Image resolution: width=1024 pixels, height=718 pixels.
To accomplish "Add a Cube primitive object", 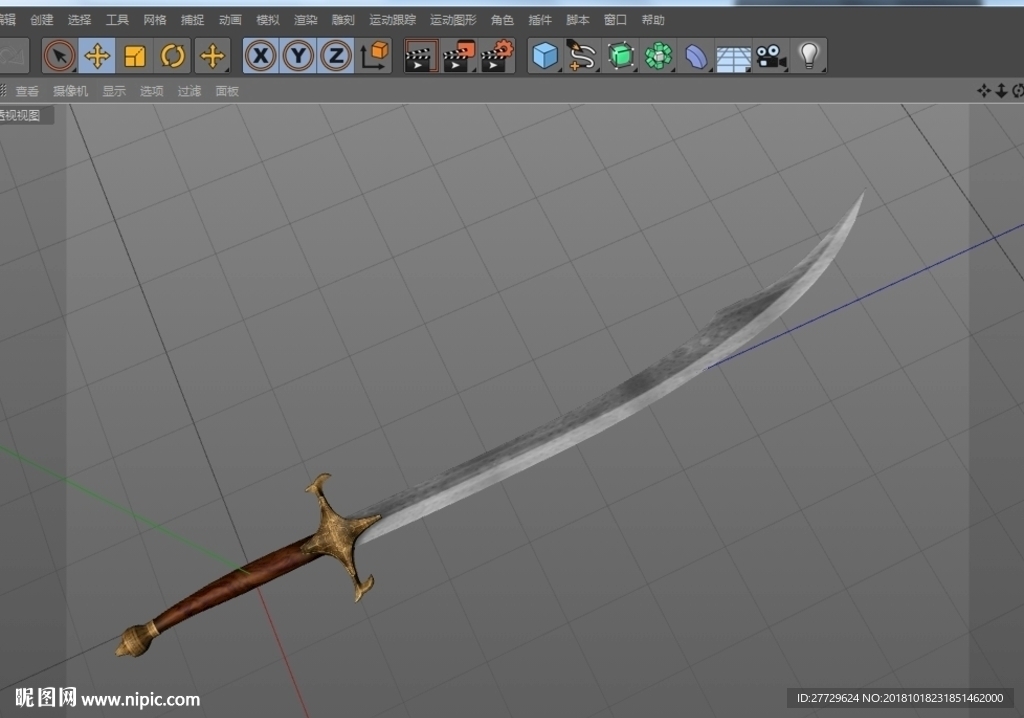I will [545, 56].
